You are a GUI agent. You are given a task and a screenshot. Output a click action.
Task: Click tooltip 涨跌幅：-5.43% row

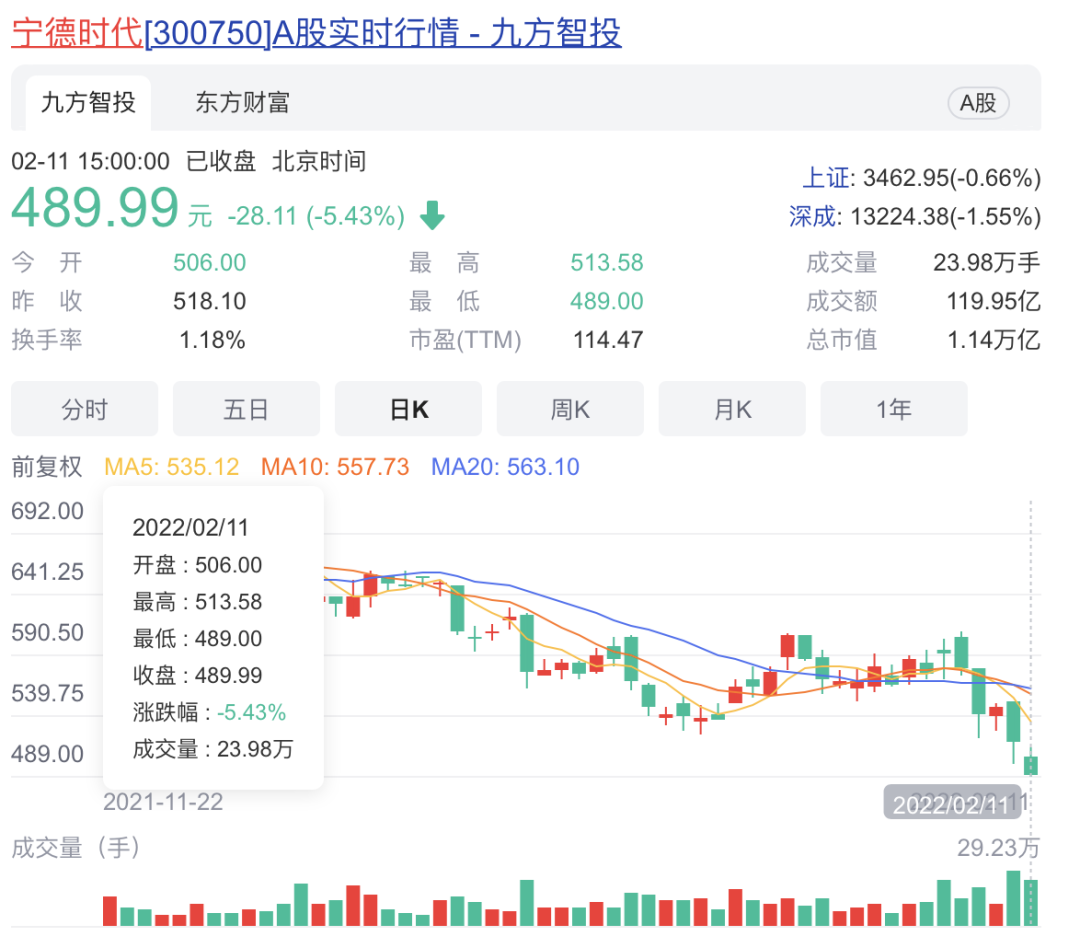(x=209, y=712)
